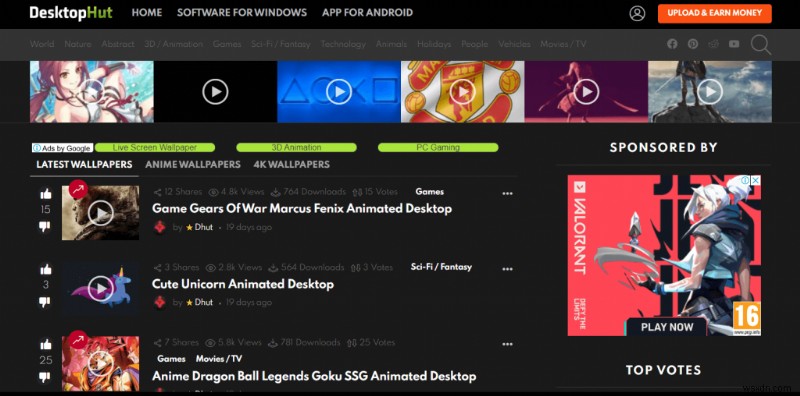Open Cute Unicorn Animated Desktop title
Viewport: 800px width, 396px height.
coord(243,284)
